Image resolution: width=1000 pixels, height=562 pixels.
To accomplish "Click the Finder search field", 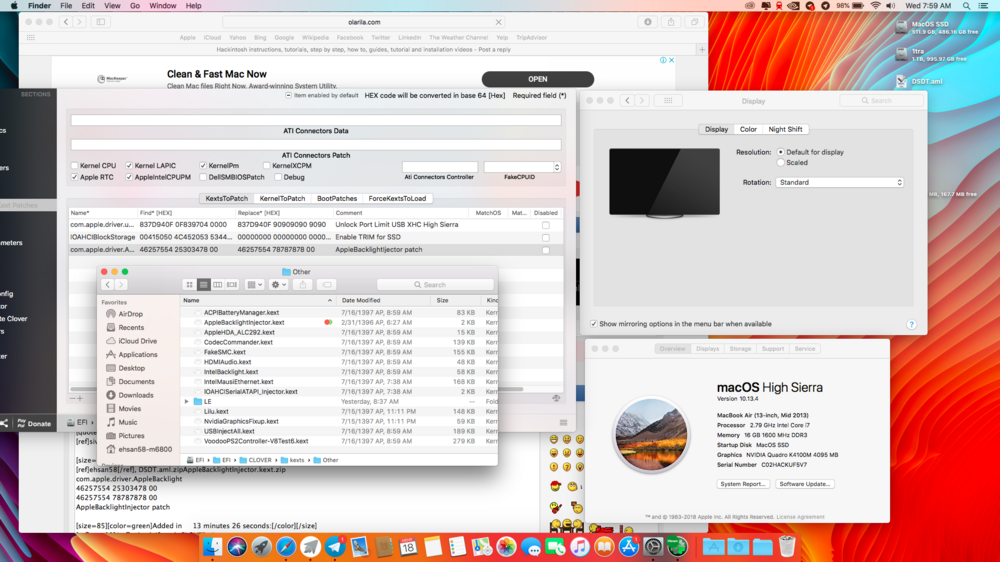I will click(x=435, y=285).
